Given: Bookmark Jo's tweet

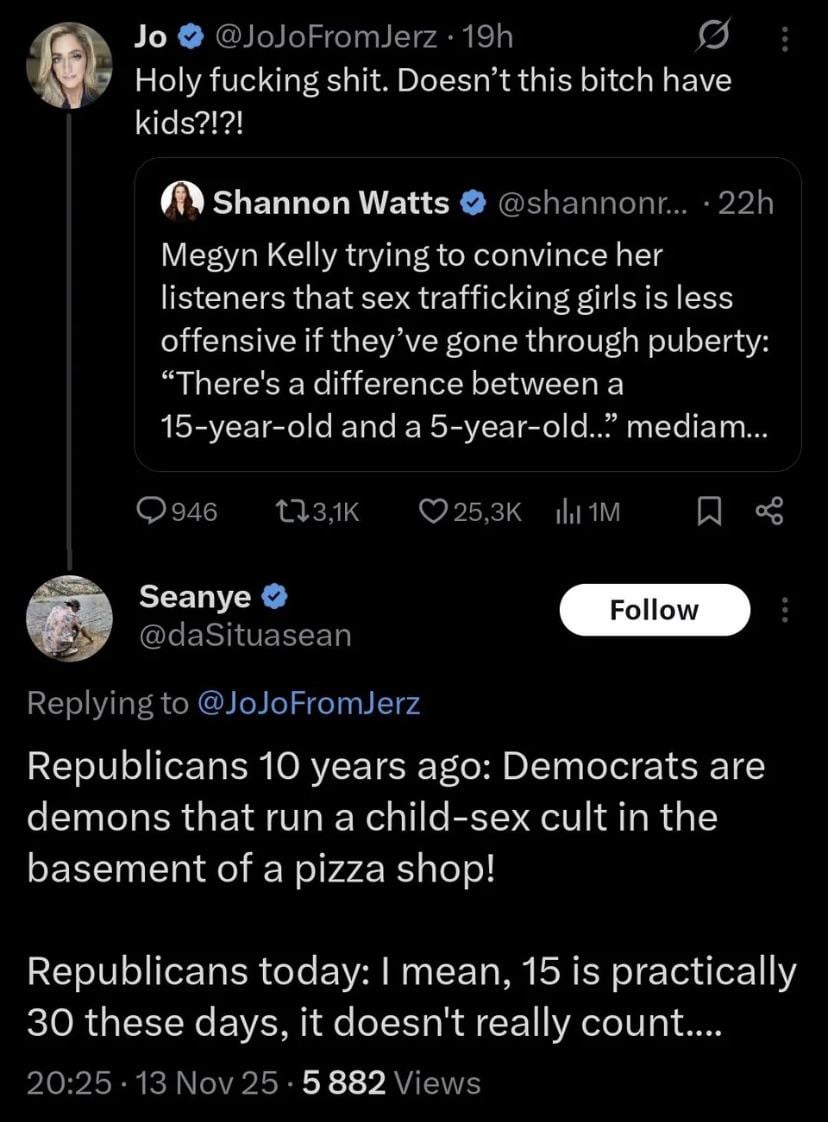Looking at the screenshot, I should pyautogui.click(x=707, y=513).
